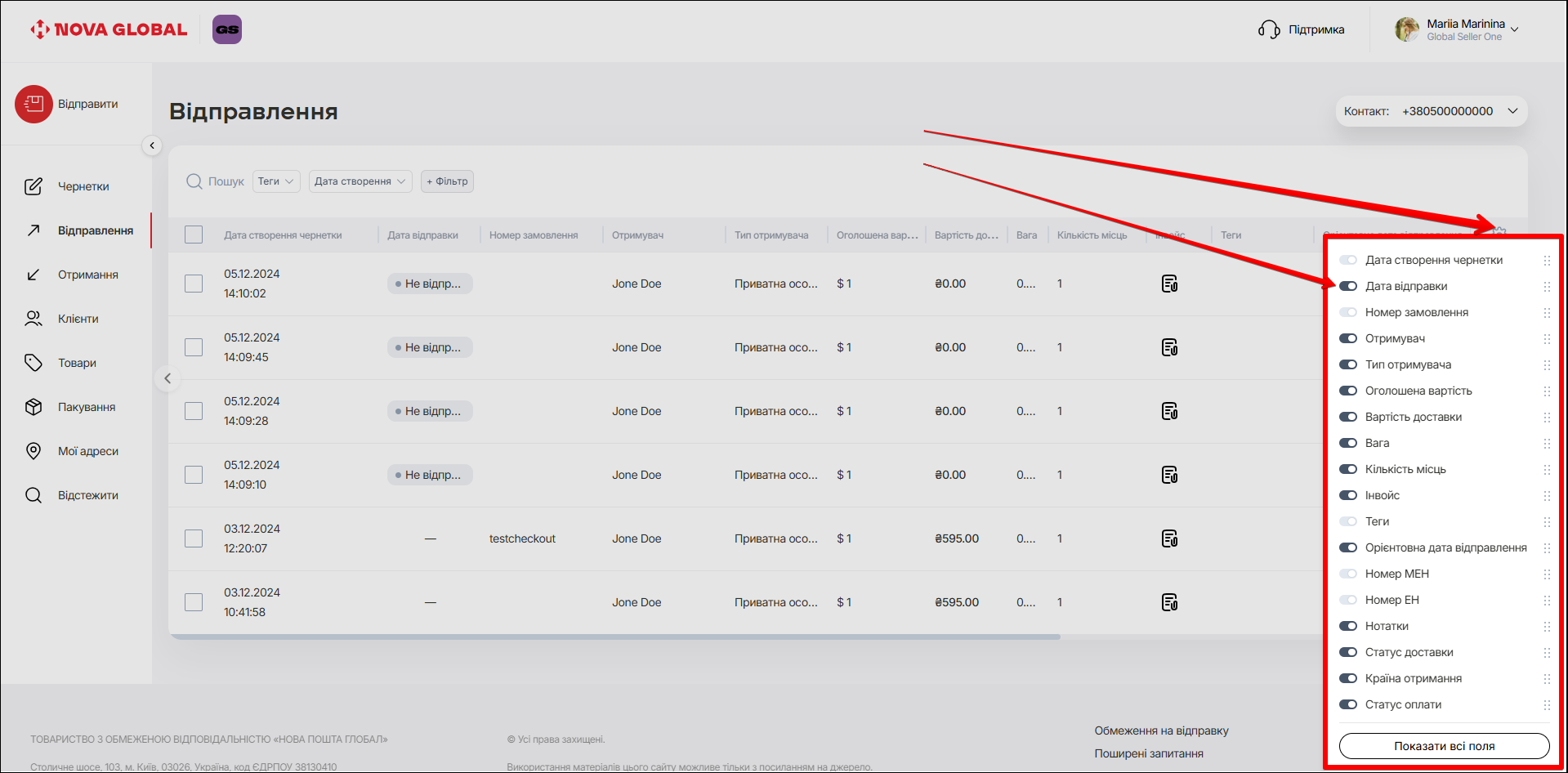Open invoice icon for 14:10:02 shipment
Screen dimensions: 1568x773
click(x=1169, y=284)
